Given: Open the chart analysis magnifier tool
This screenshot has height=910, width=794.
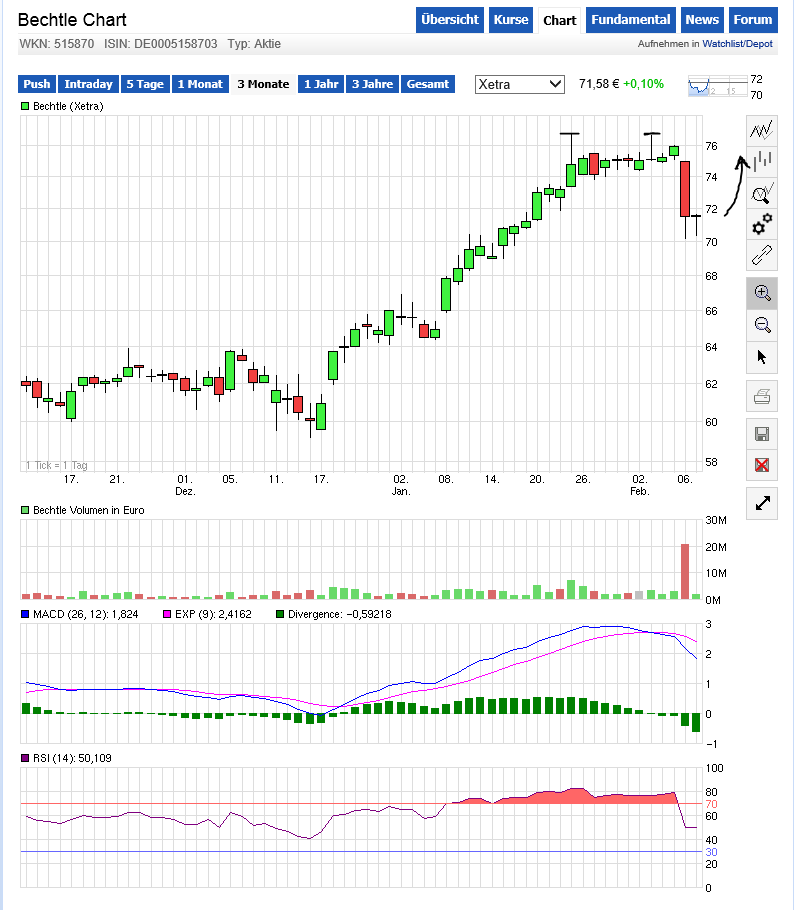Looking at the screenshot, I should tap(761, 193).
